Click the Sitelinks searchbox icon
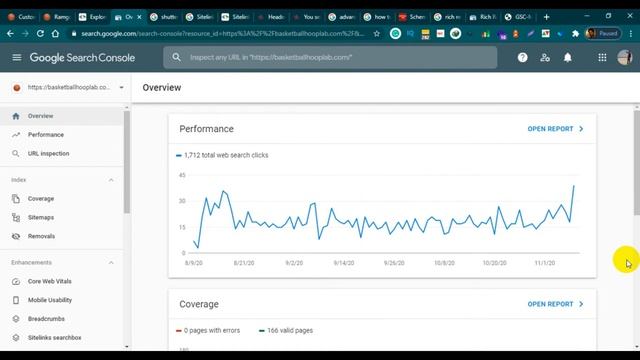 click(x=16, y=338)
